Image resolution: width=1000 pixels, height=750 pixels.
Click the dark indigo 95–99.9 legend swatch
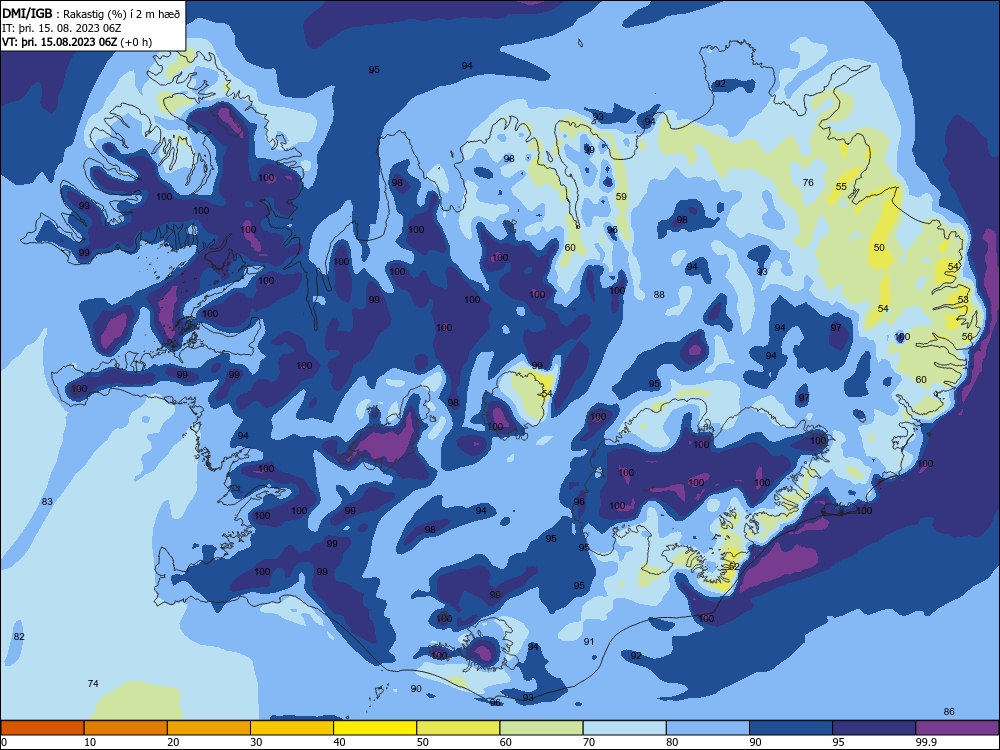(x=874, y=728)
